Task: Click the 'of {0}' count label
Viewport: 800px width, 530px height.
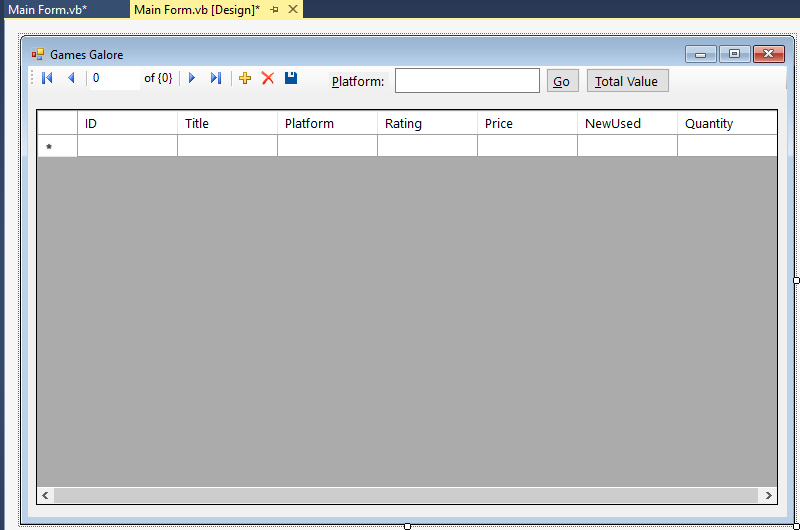Action: [x=158, y=78]
